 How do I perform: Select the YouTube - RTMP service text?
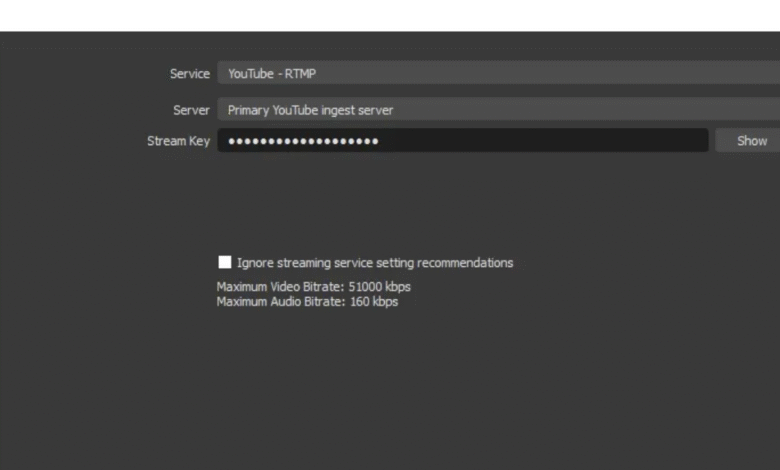click(272, 73)
